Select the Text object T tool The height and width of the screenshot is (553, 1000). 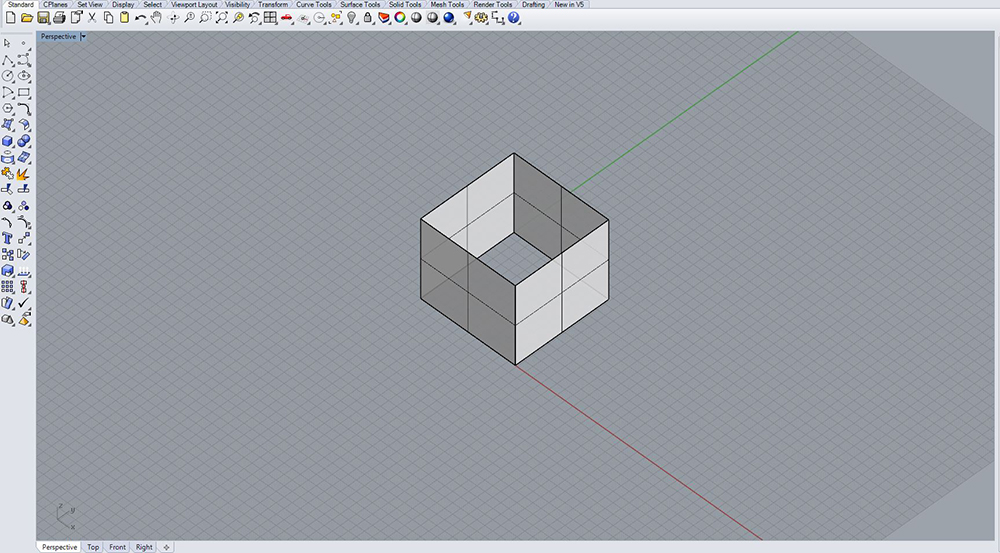7,239
